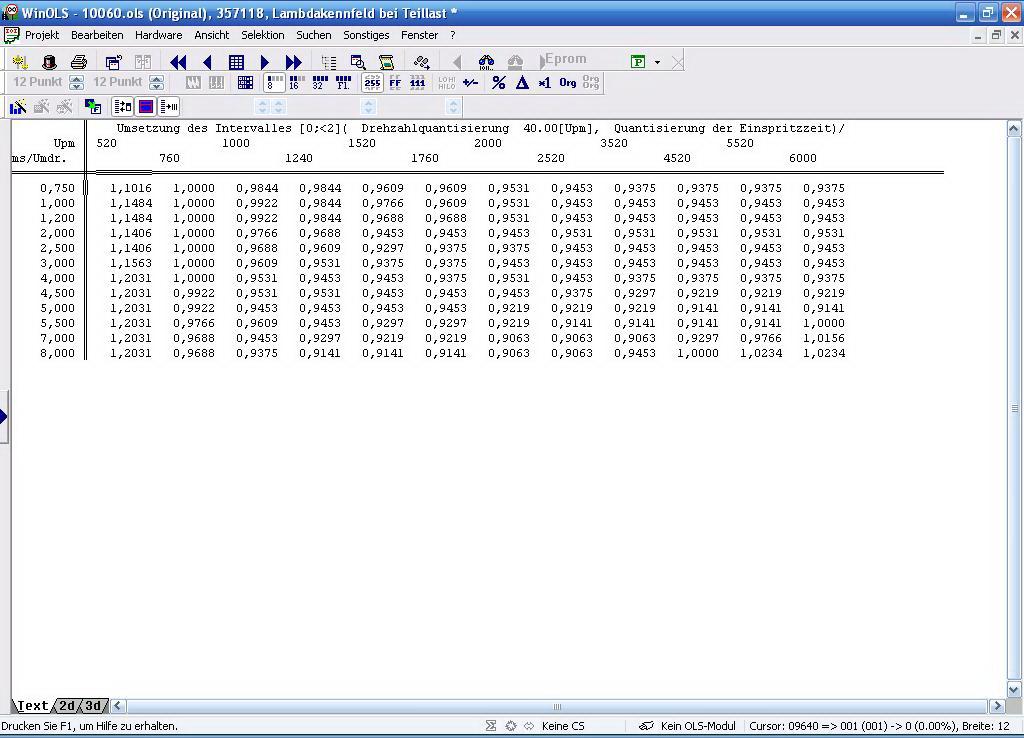
Task: Click the green P icon
Action: tap(638, 62)
